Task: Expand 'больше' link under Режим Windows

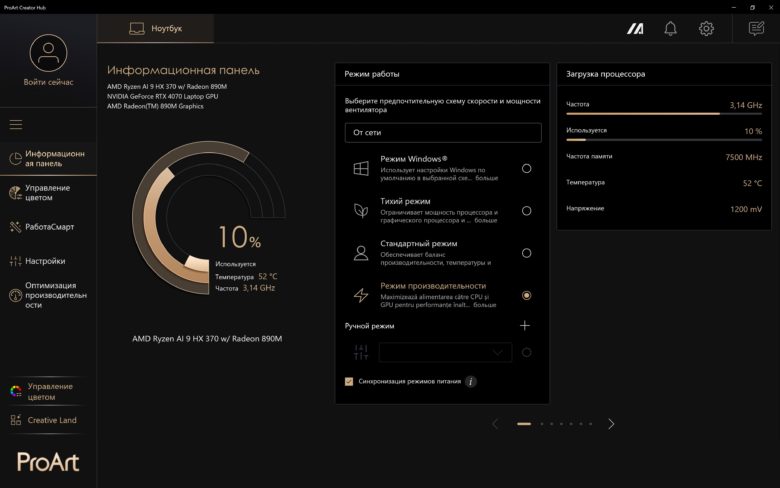Action: [487, 178]
